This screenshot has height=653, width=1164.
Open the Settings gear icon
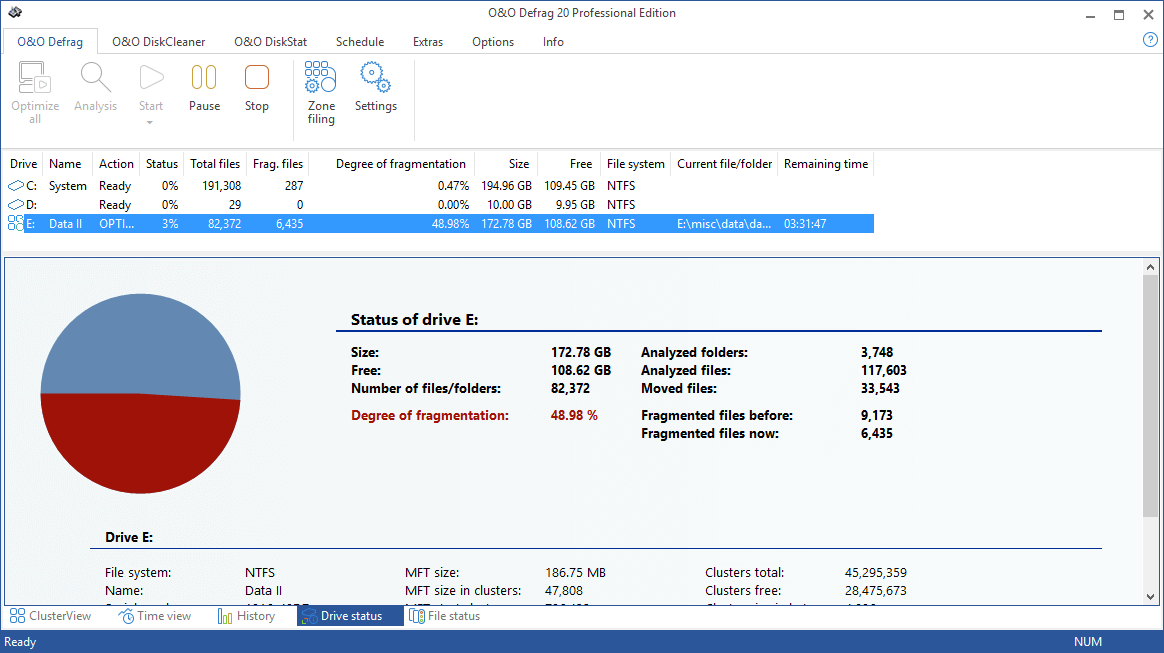click(x=375, y=76)
